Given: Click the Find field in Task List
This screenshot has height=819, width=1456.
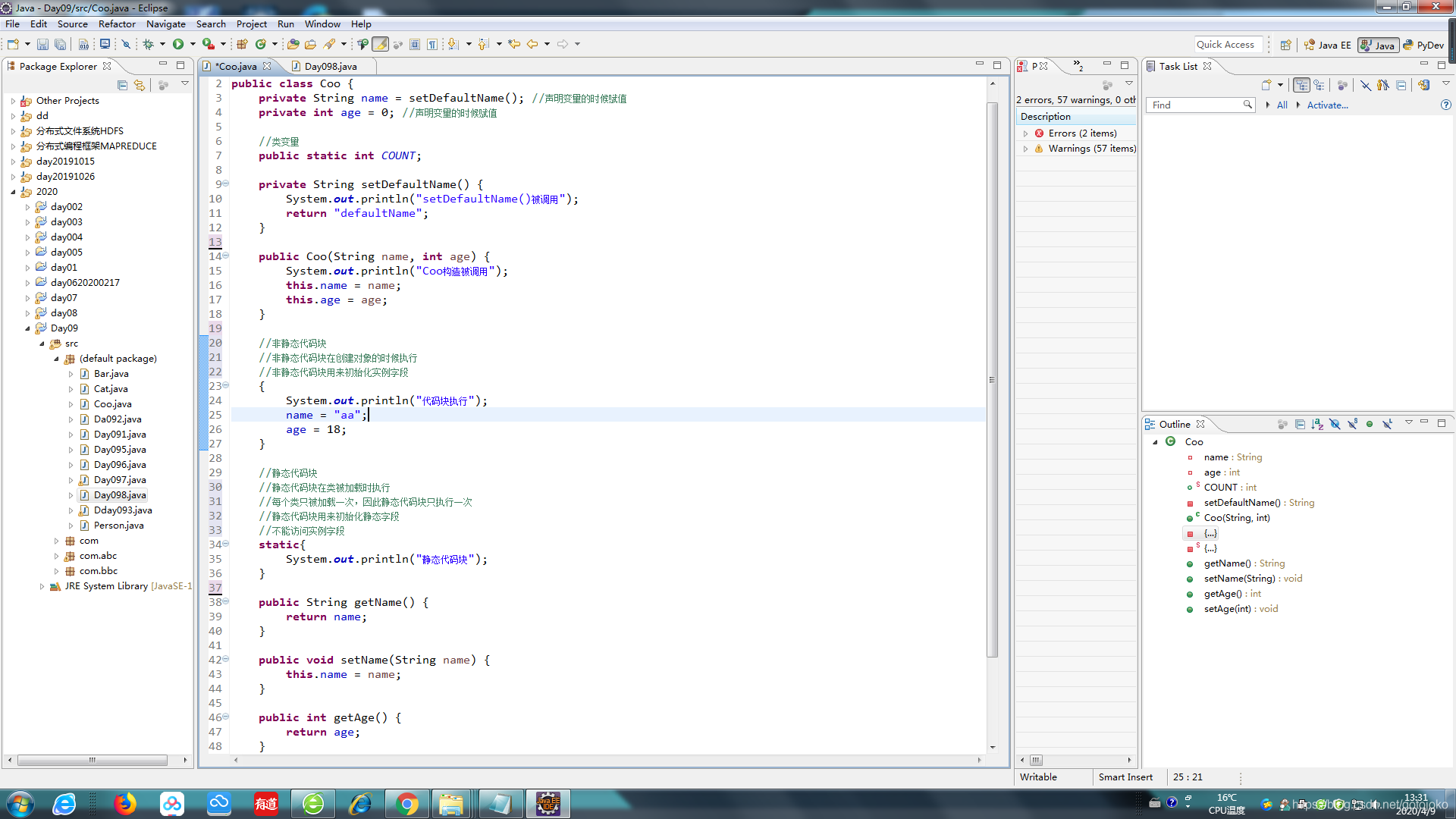Looking at the screenshot, I should coord(1200,105).
